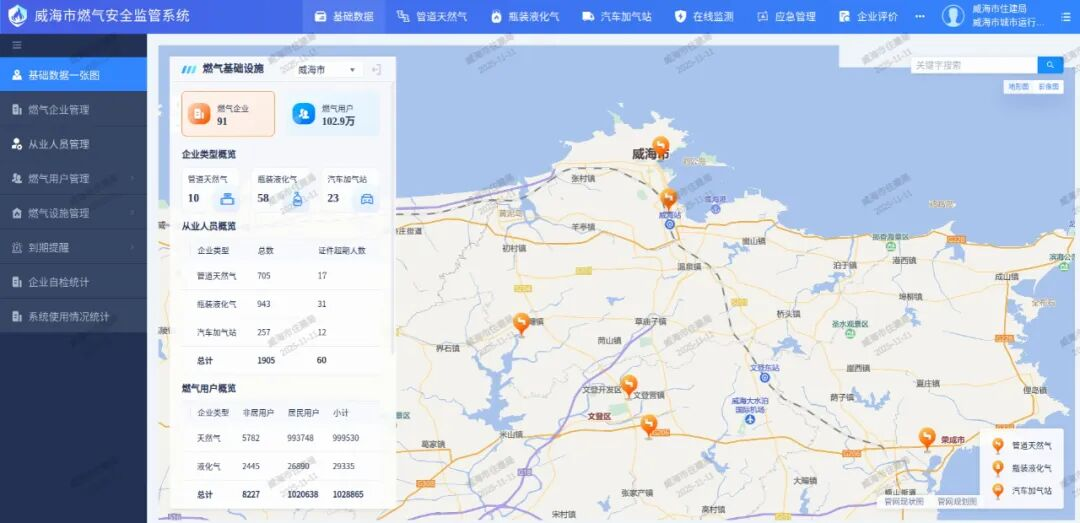Click the blue search magnifier button
This screenshot has height=523, width=1080.
[1049, 65]
